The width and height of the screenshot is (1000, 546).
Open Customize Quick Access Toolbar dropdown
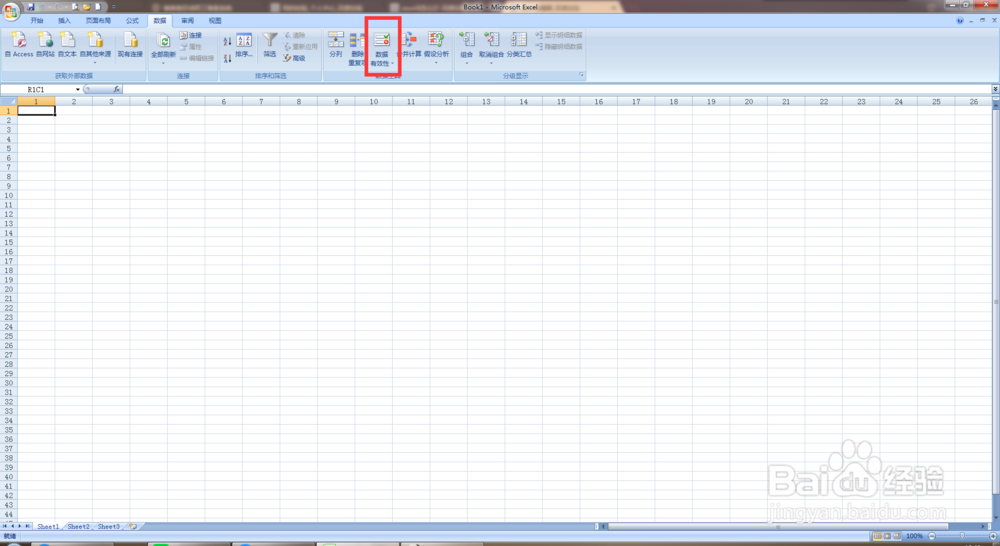click(114, 7)
